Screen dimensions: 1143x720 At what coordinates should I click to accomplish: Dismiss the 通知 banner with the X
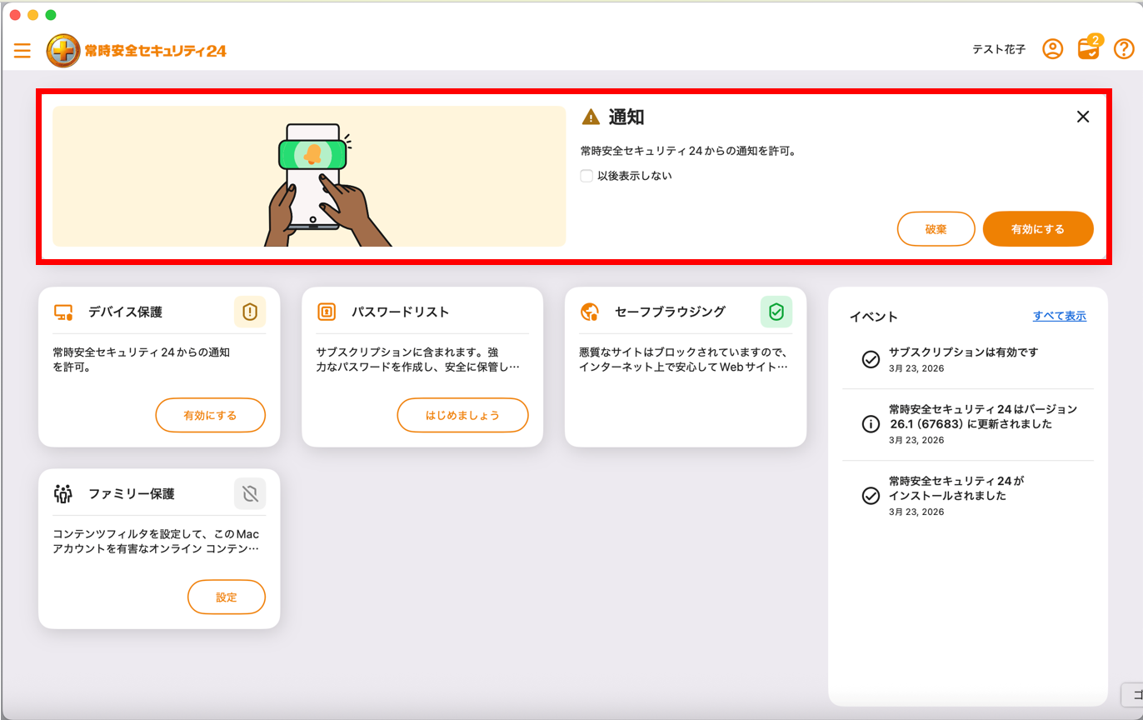1082,116
